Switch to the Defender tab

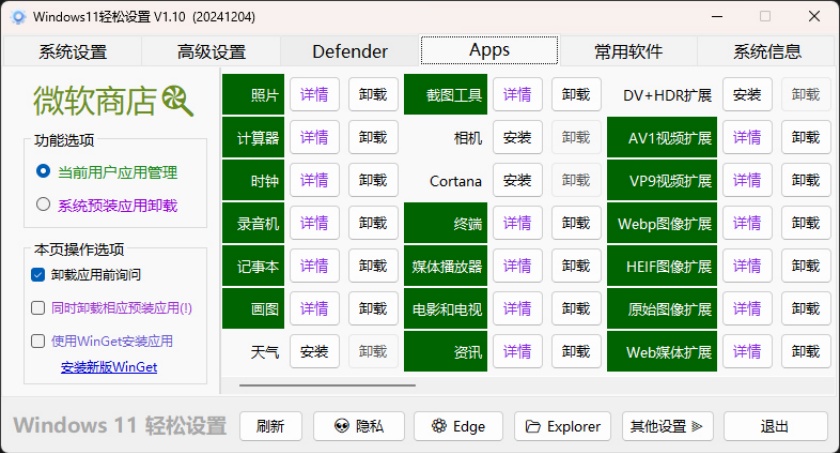[350, 51]
